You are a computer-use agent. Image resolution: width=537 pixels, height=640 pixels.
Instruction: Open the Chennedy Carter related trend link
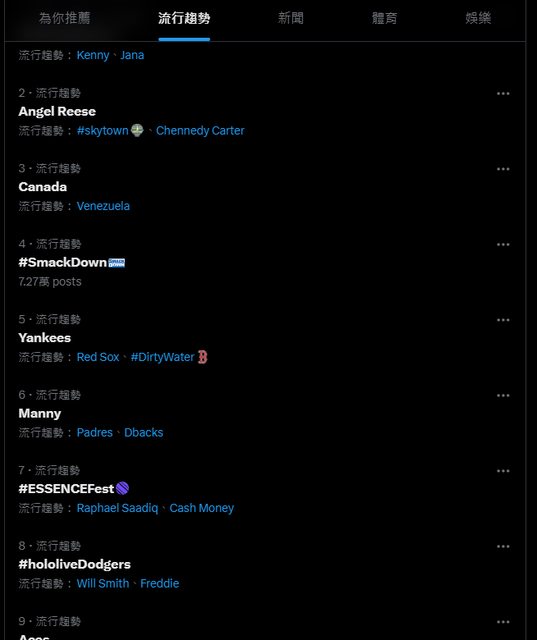[x=200, y=131]
